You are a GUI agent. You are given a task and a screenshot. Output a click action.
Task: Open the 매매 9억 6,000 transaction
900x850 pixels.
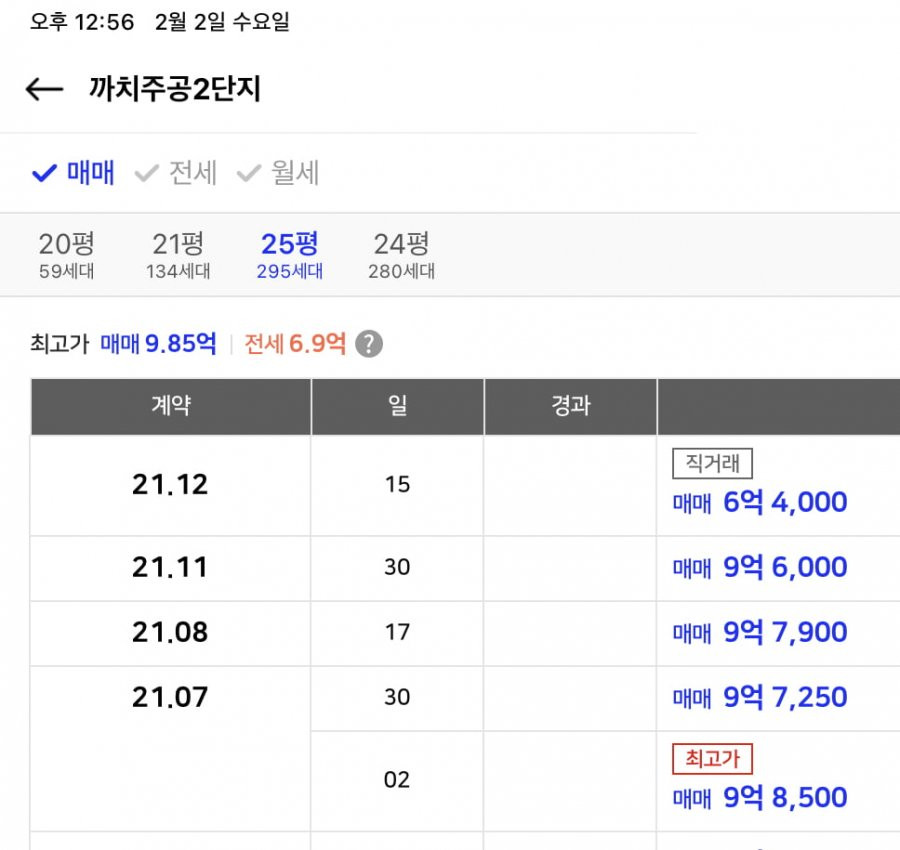tap(760, 567)
